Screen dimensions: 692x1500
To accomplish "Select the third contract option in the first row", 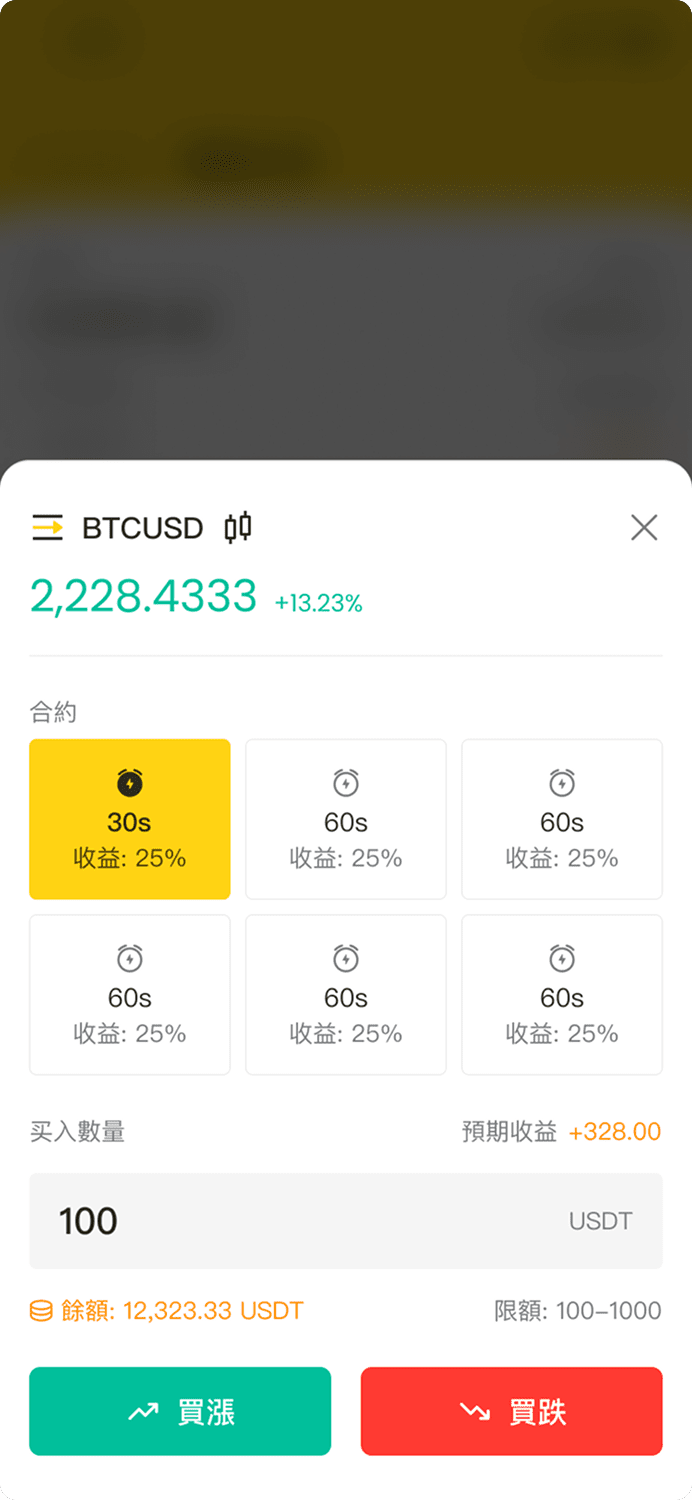I will click(x=562, y=819).
